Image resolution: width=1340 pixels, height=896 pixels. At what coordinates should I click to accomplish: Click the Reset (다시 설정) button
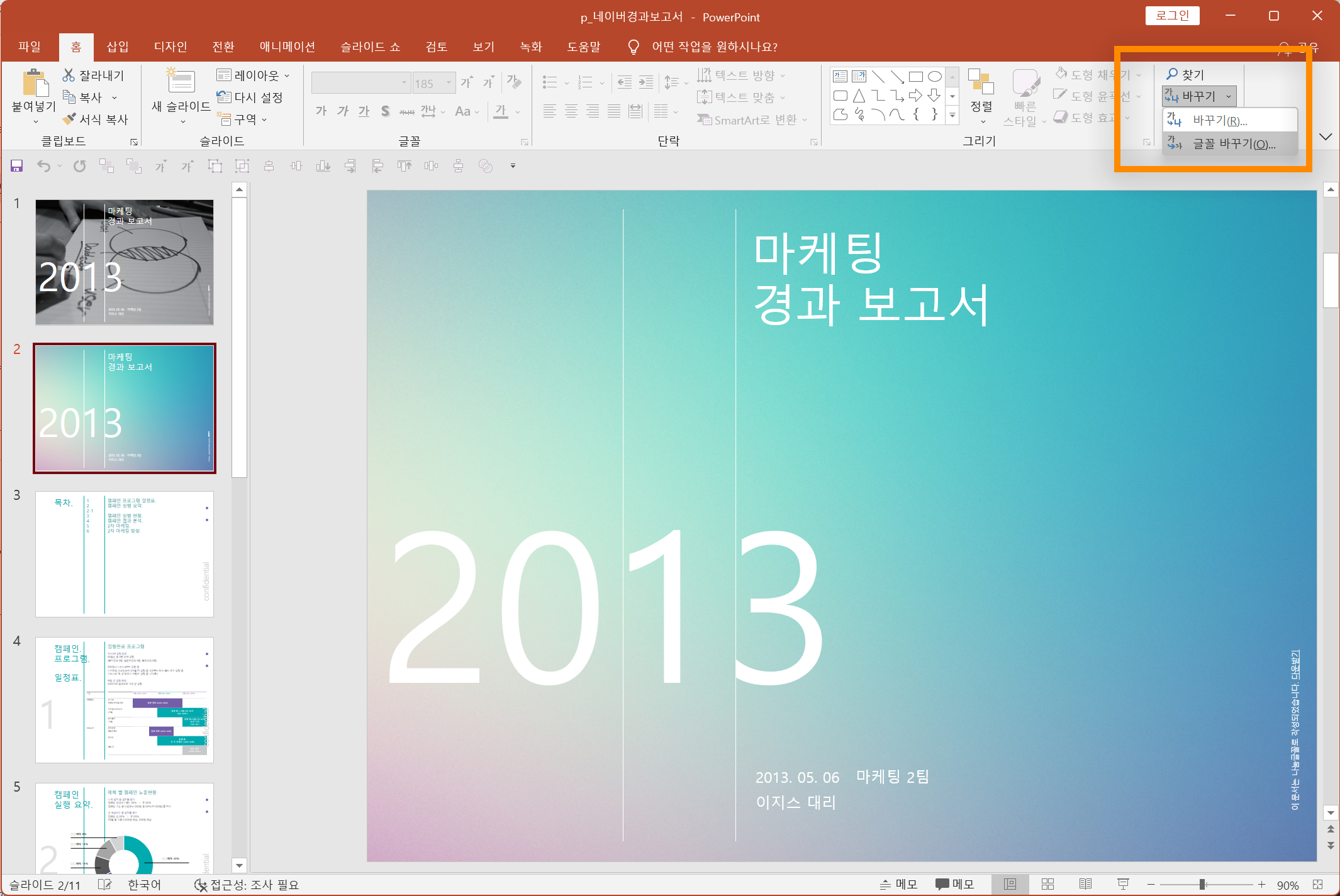(x=250, y=97)
